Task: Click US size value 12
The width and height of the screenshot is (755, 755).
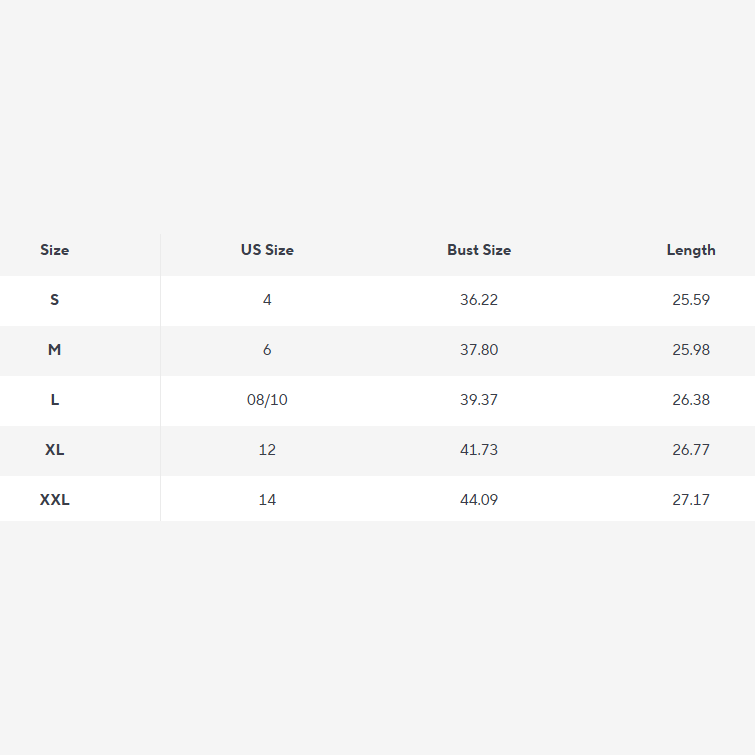Action: [267, 450]
